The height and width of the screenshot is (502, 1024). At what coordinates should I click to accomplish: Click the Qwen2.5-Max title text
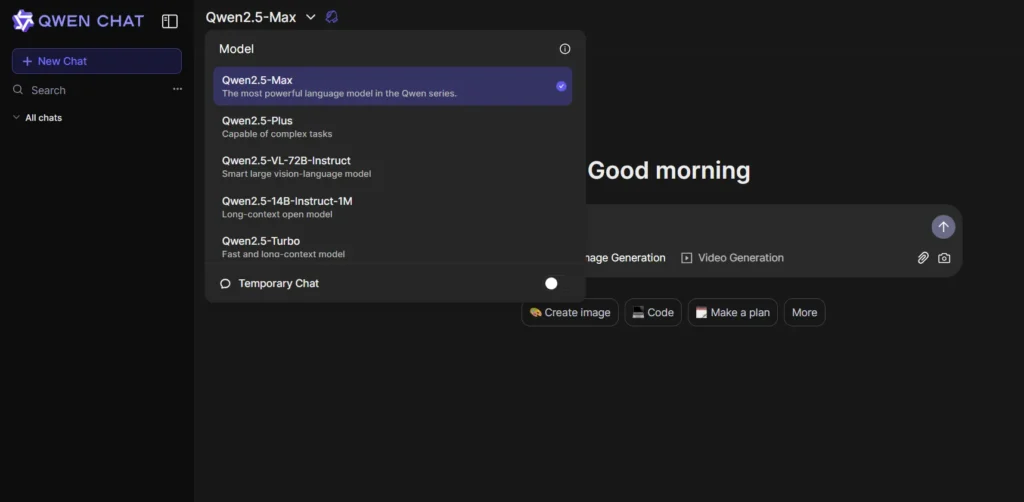click(x=251, y=18)
